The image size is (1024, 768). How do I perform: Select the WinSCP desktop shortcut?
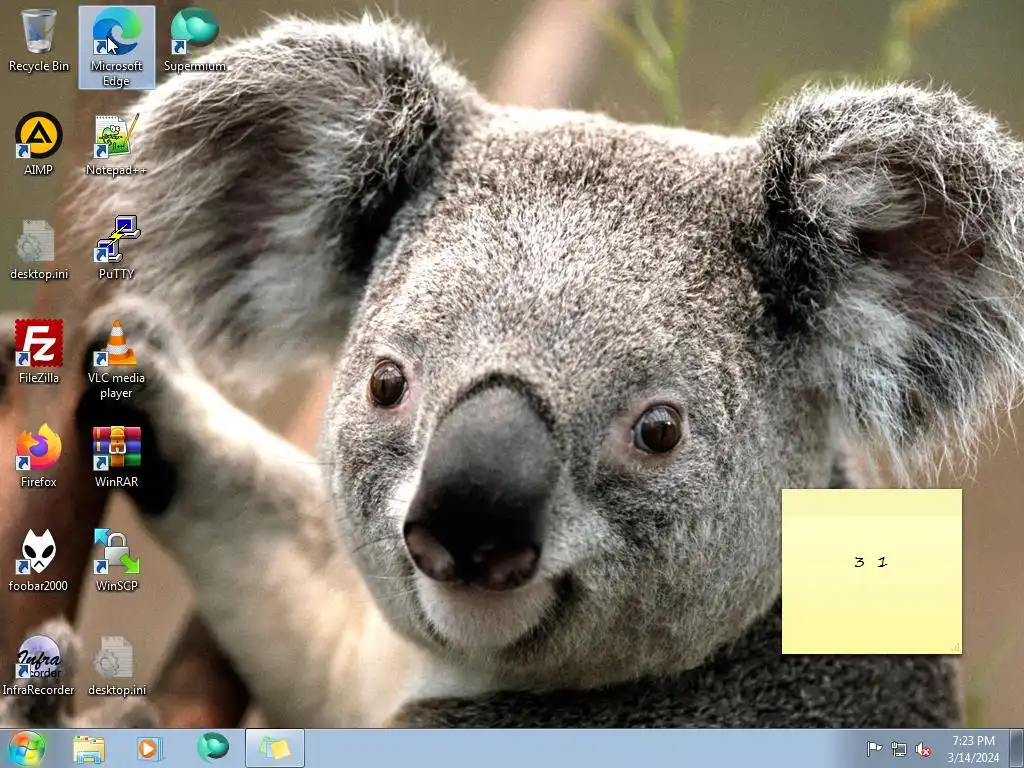[x=116, y=560]
